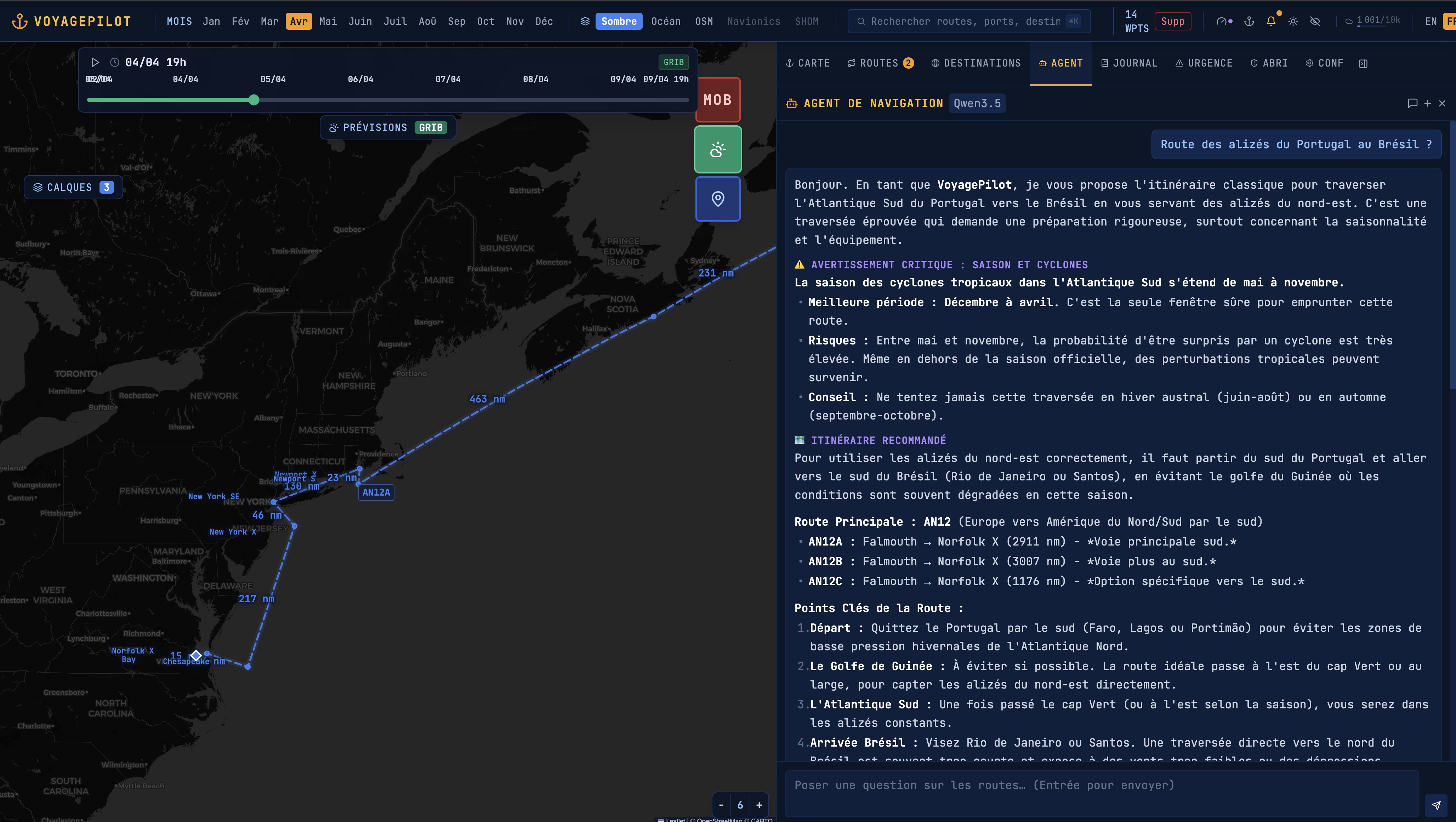Enable the Sombre map theme

tap(619, 21)
